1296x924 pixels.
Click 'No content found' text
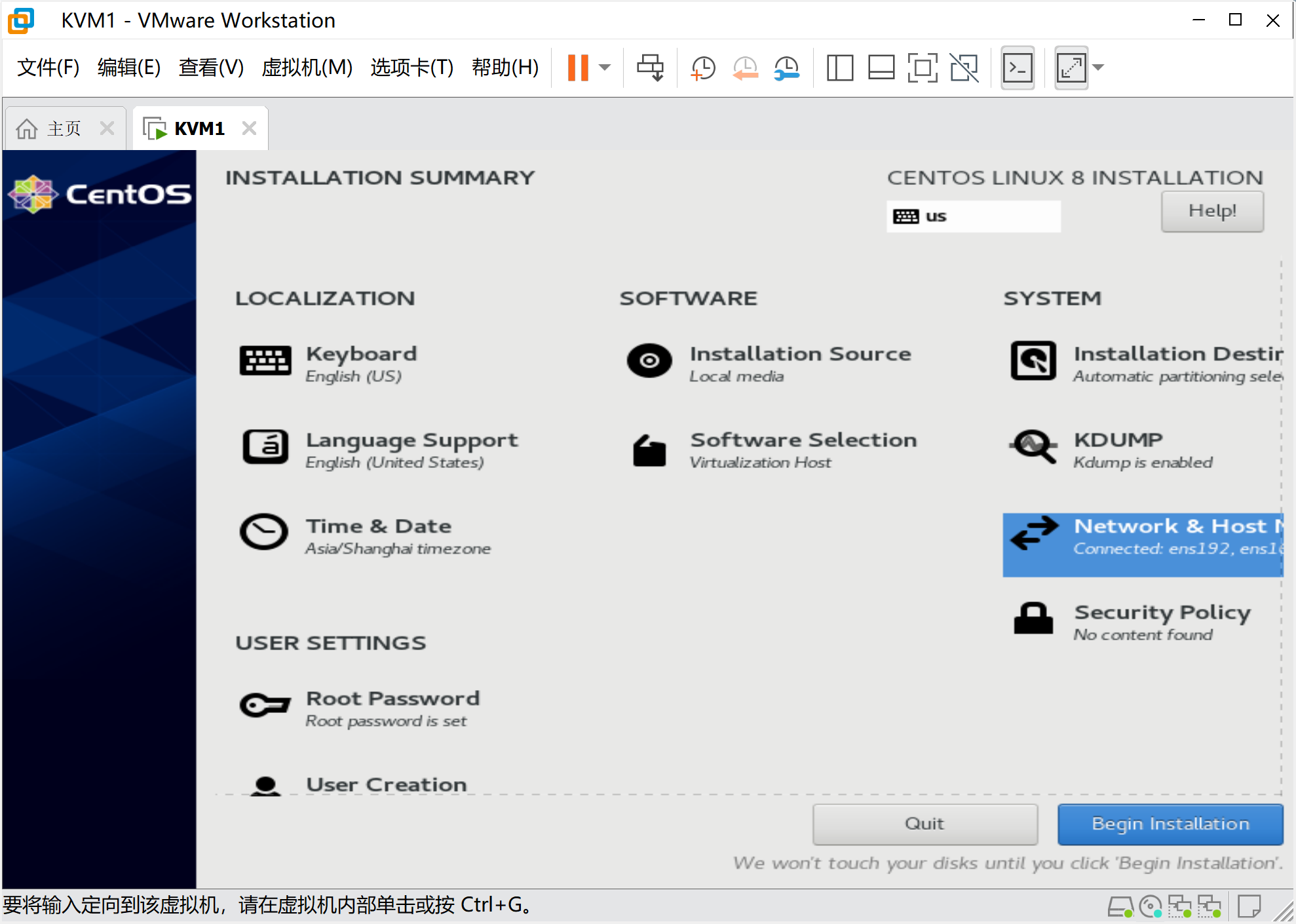(1143, 635)
